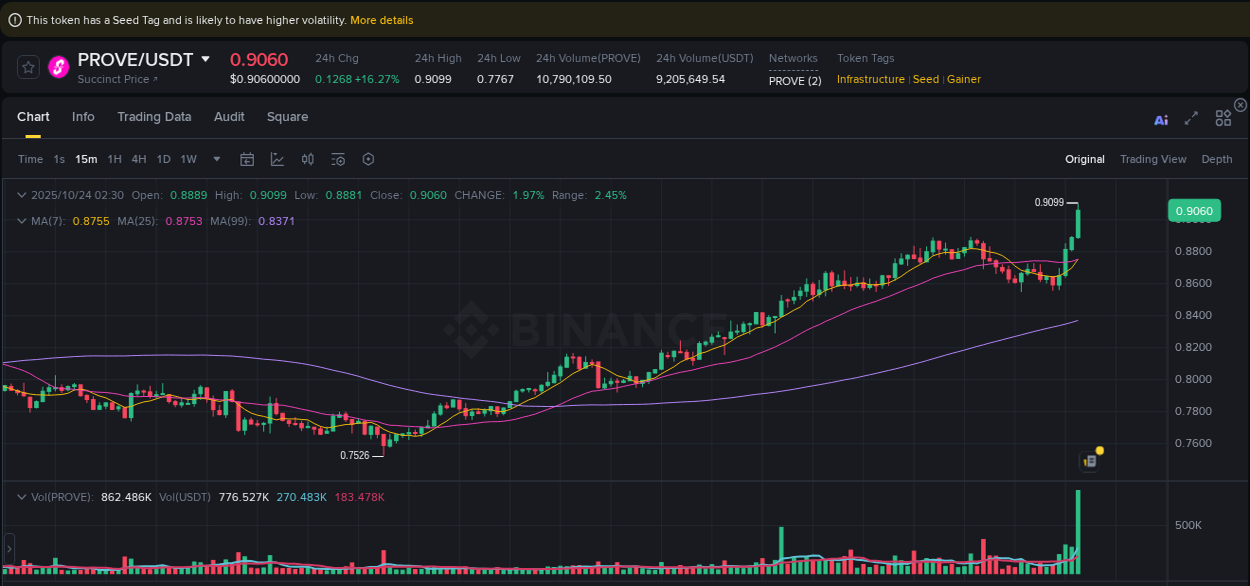Open the indicator list settings icon

point(338,159)
